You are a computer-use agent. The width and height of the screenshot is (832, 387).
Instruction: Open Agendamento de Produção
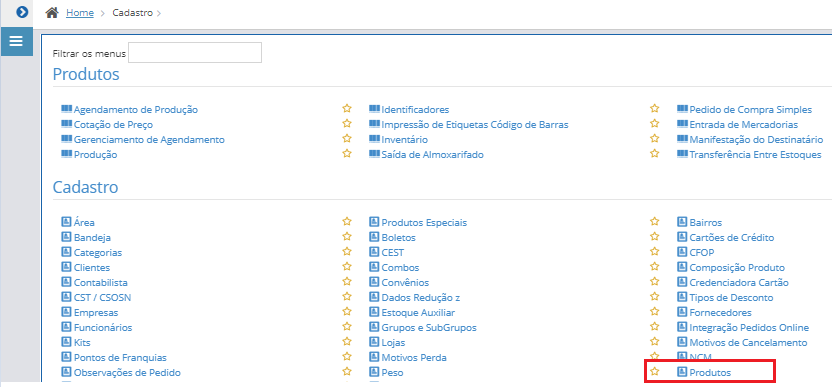tap(136, 110)
